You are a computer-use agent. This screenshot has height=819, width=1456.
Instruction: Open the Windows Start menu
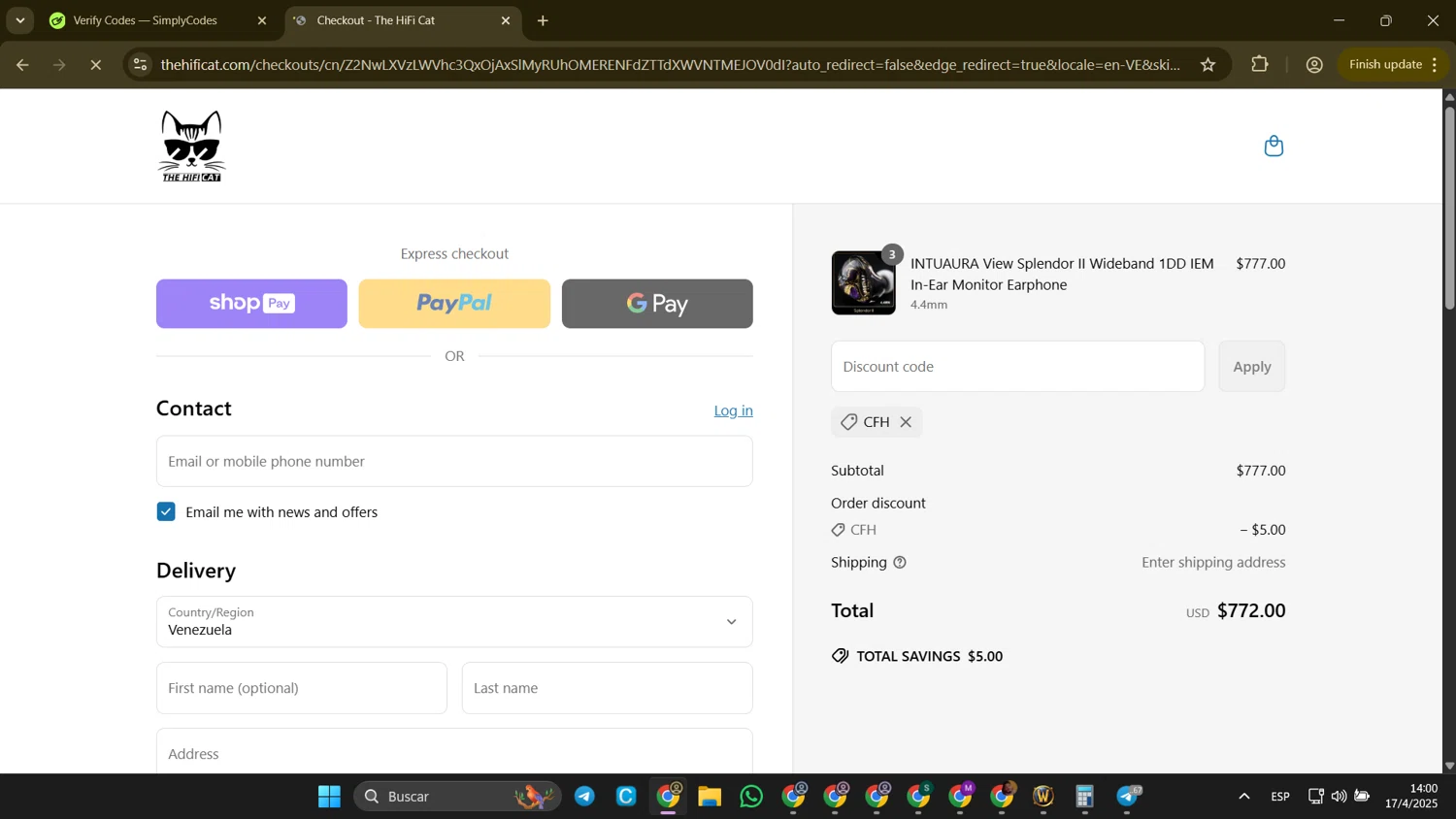coord(329,797)
